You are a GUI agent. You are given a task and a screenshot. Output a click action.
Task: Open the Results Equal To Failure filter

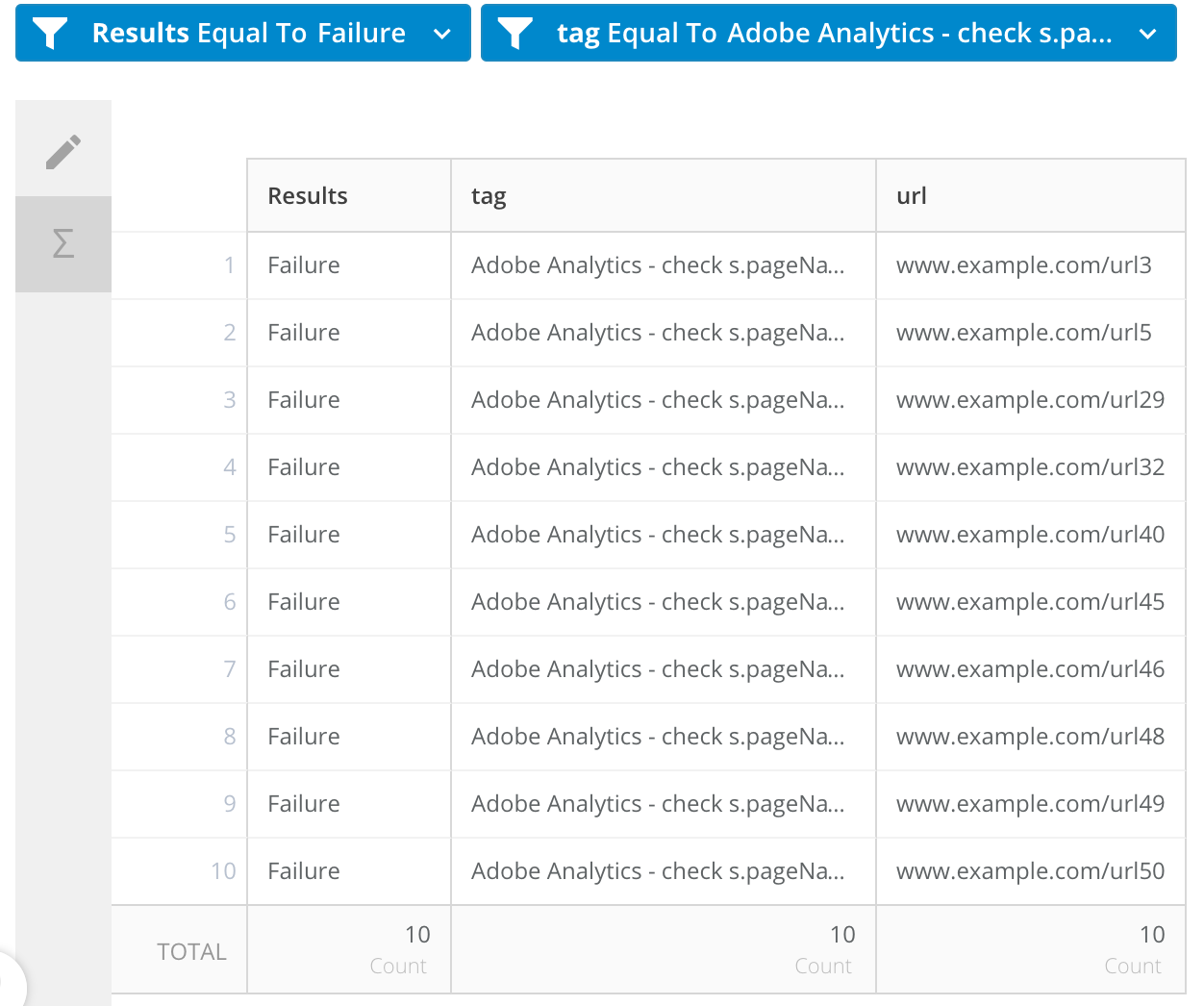pos(243,33)
